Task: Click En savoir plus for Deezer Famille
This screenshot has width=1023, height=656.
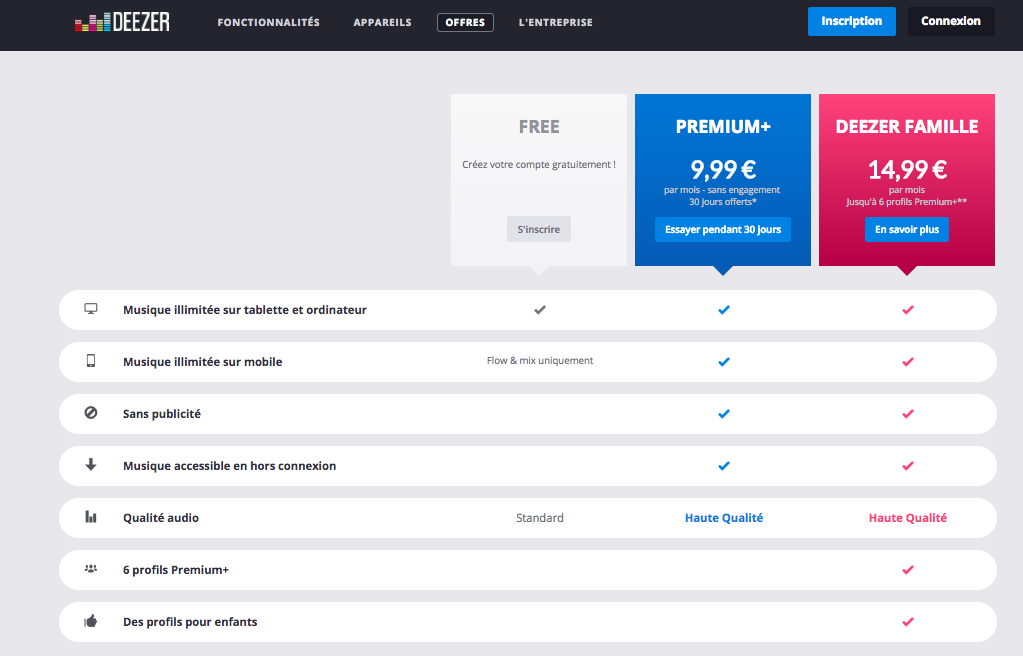Action: click(x=906, y=229)
